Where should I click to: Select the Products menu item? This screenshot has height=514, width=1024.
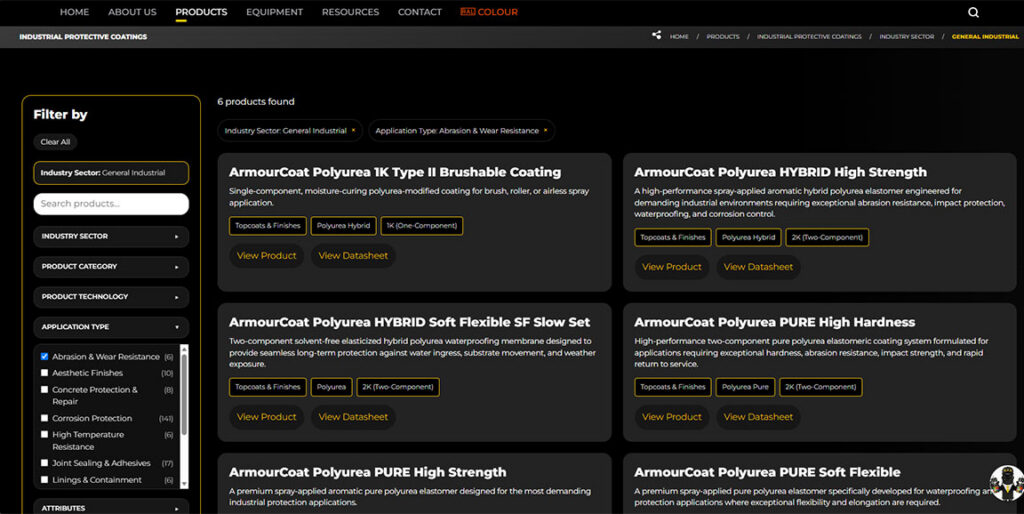coord(201,12)
